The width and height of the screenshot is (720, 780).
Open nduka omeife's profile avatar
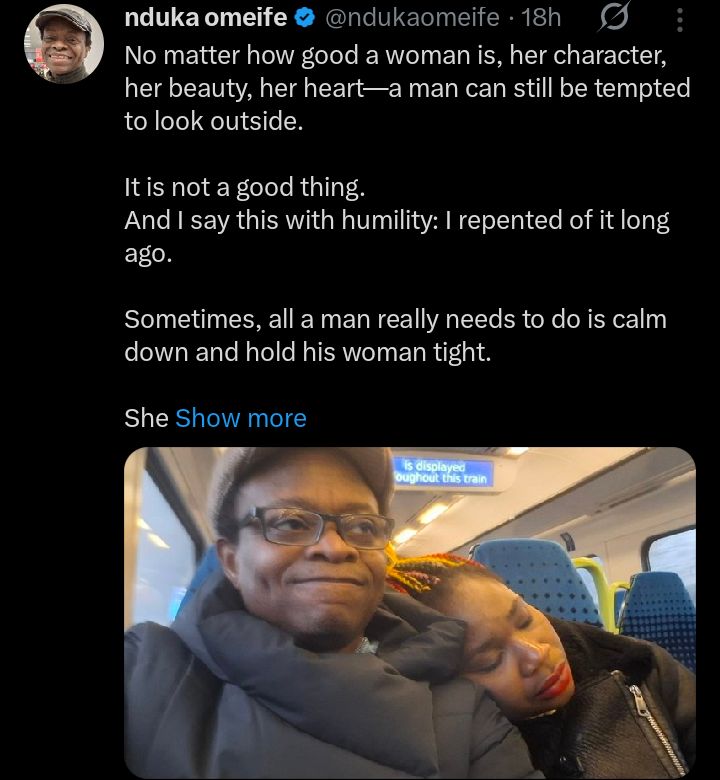click(x=64, y=44)
